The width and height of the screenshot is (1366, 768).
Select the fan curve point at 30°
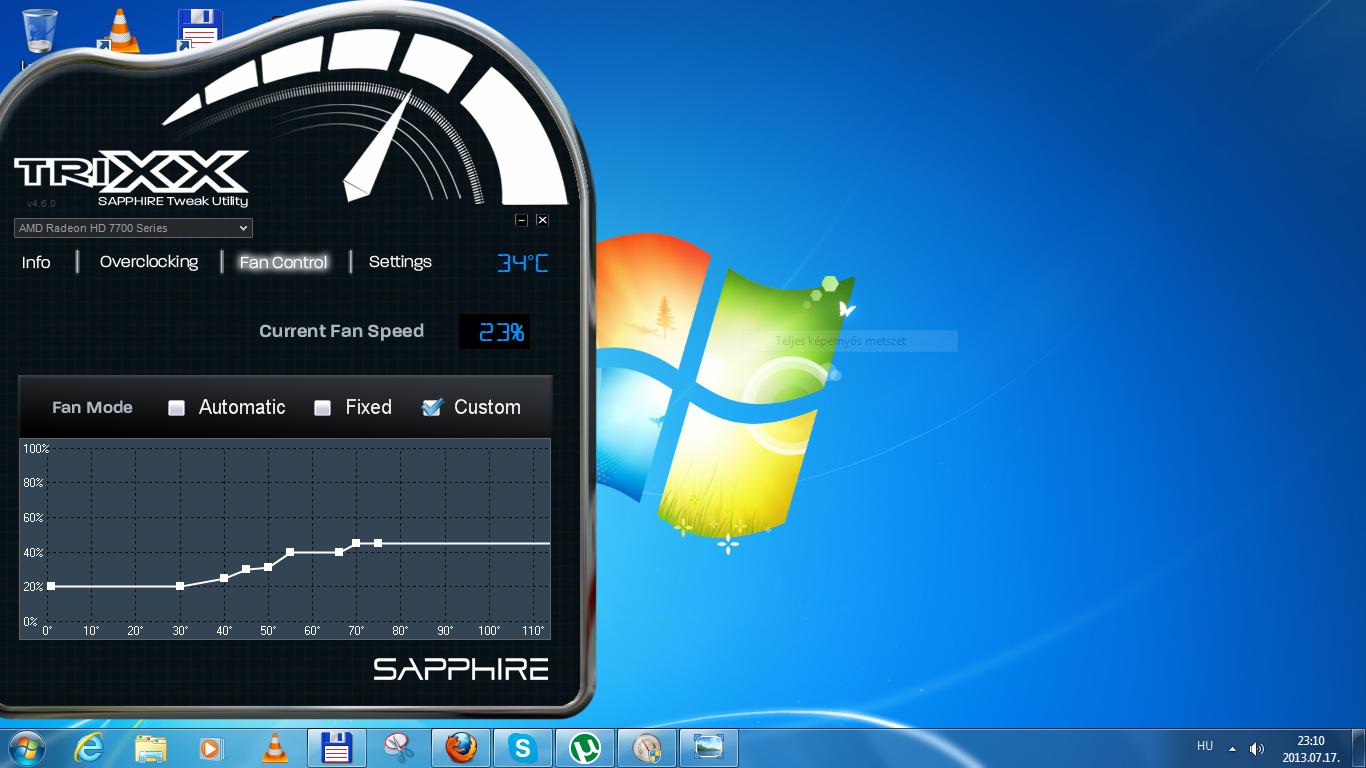tap(180, 586)
